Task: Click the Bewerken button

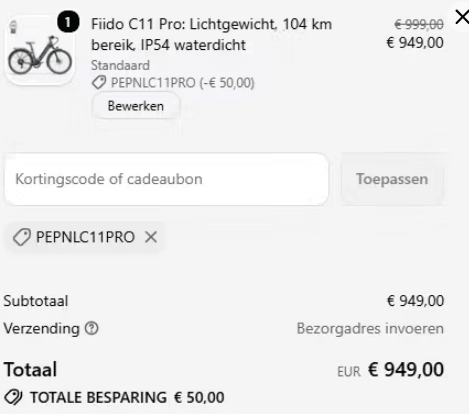Action: tap(136, 106)
